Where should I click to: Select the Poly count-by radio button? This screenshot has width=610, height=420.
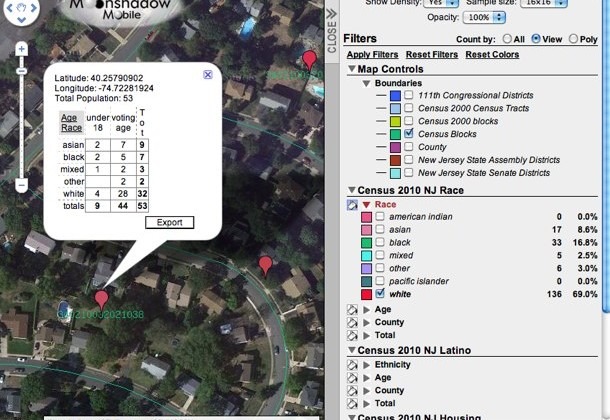point(573,39)
